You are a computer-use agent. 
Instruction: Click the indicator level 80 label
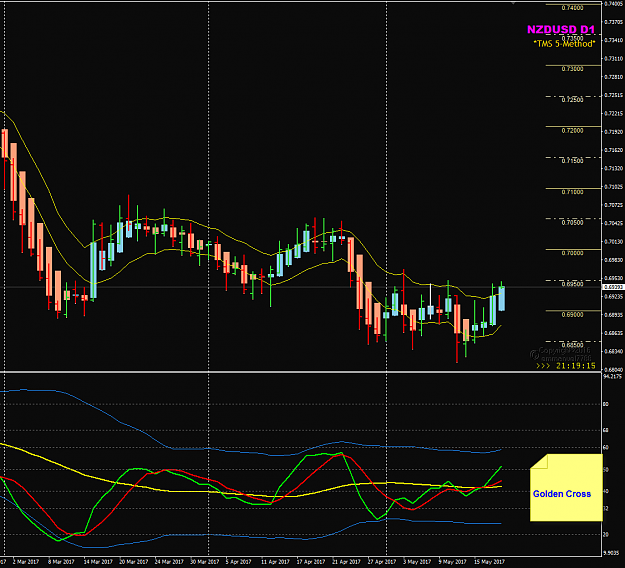(x=606, y=404)
